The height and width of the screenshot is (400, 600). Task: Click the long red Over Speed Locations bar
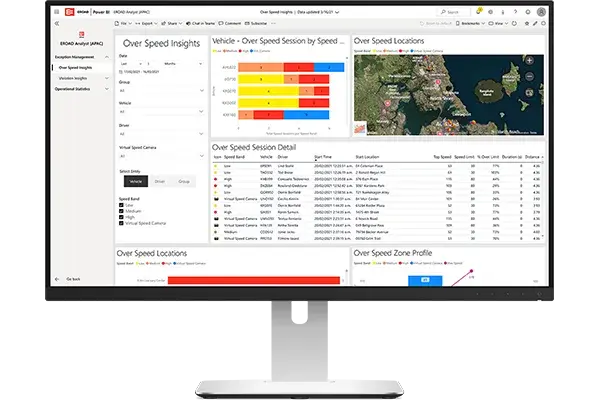pyautogui.click(x=254, y=281)
